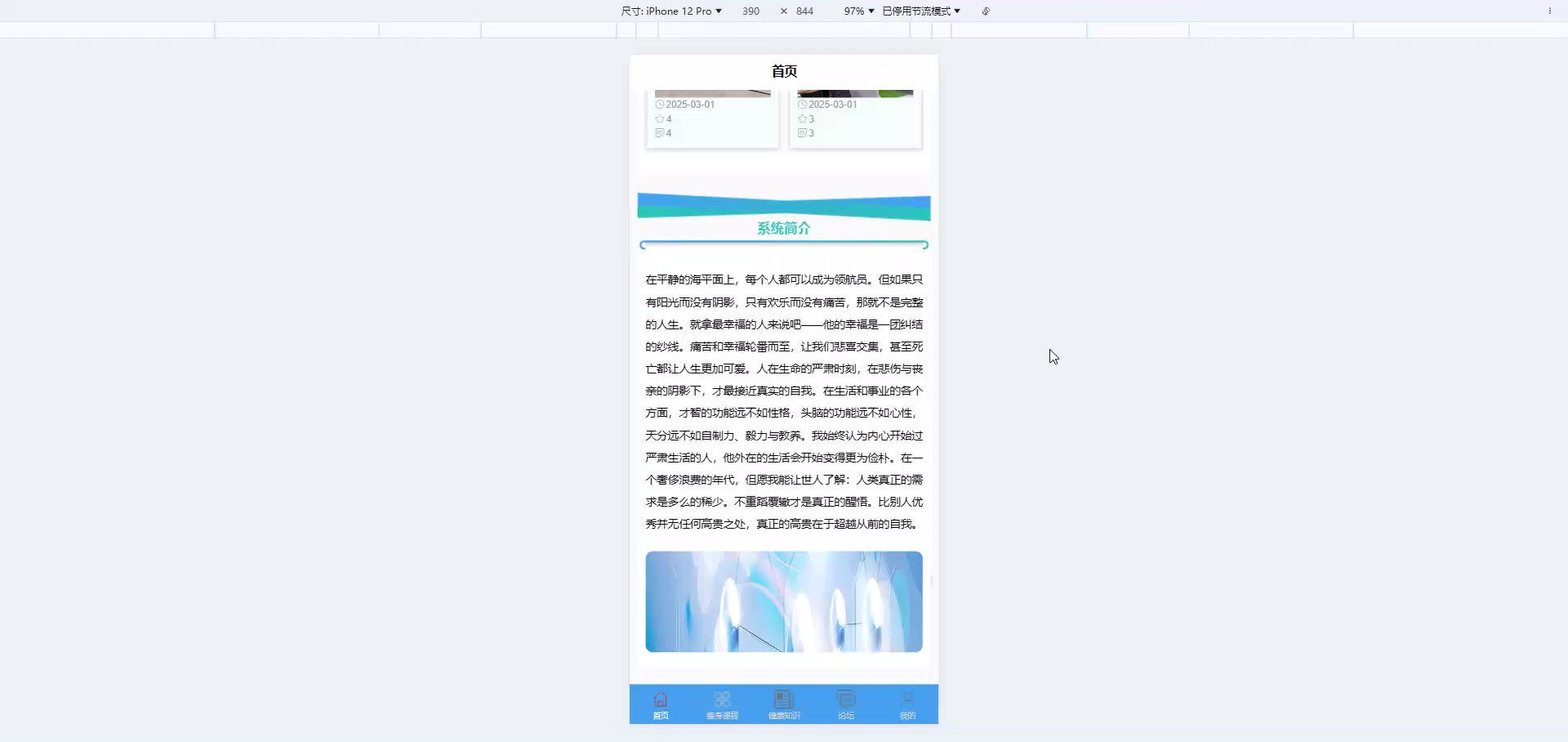Click the viewport height field showing 844
1568x742 pixels.
point(804,11)
